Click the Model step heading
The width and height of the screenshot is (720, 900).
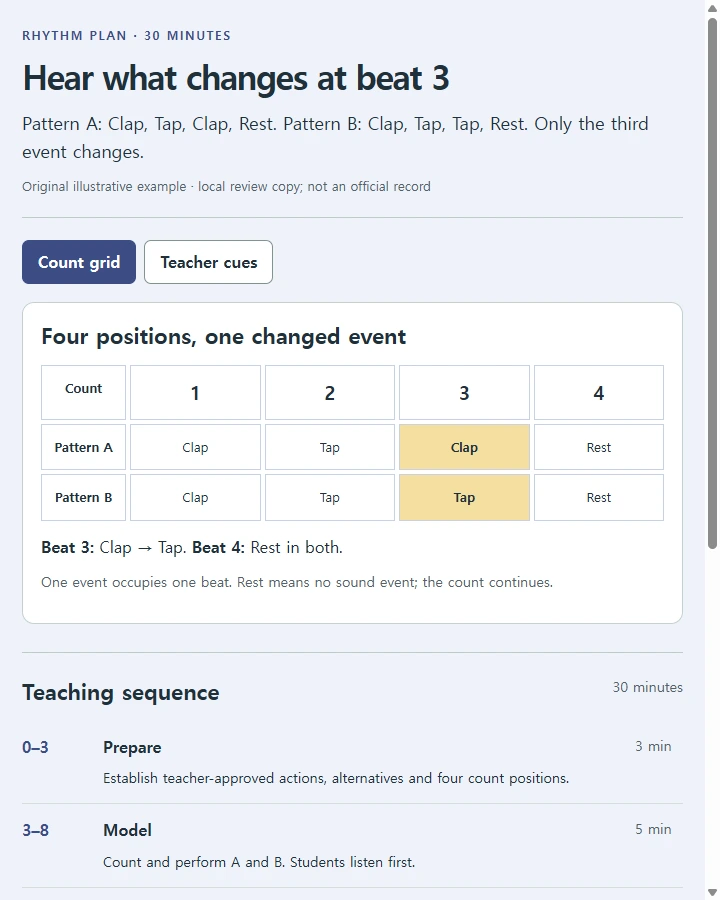click(x=127, y=830)
